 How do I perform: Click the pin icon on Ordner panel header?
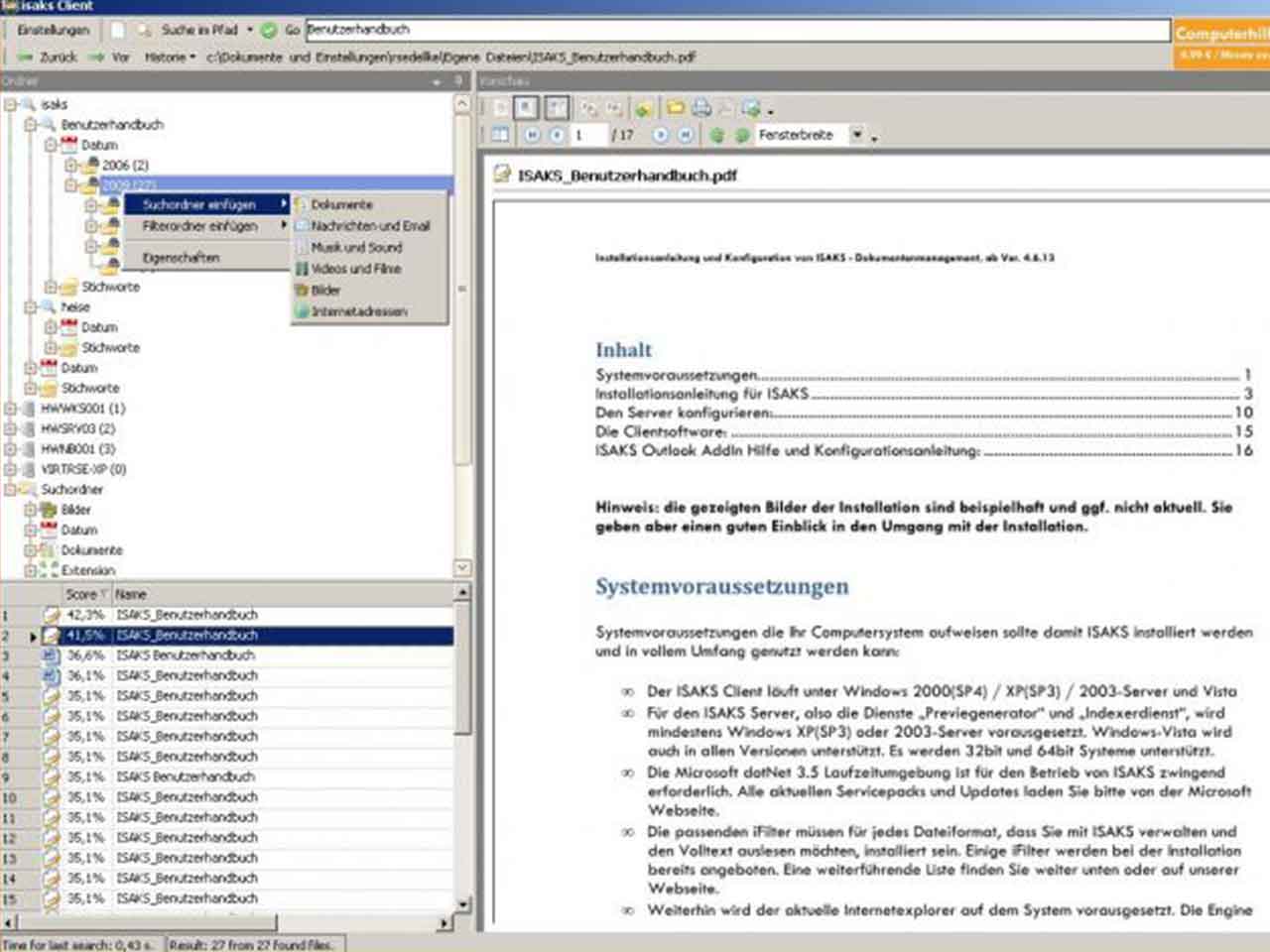(x=459, y=81)
